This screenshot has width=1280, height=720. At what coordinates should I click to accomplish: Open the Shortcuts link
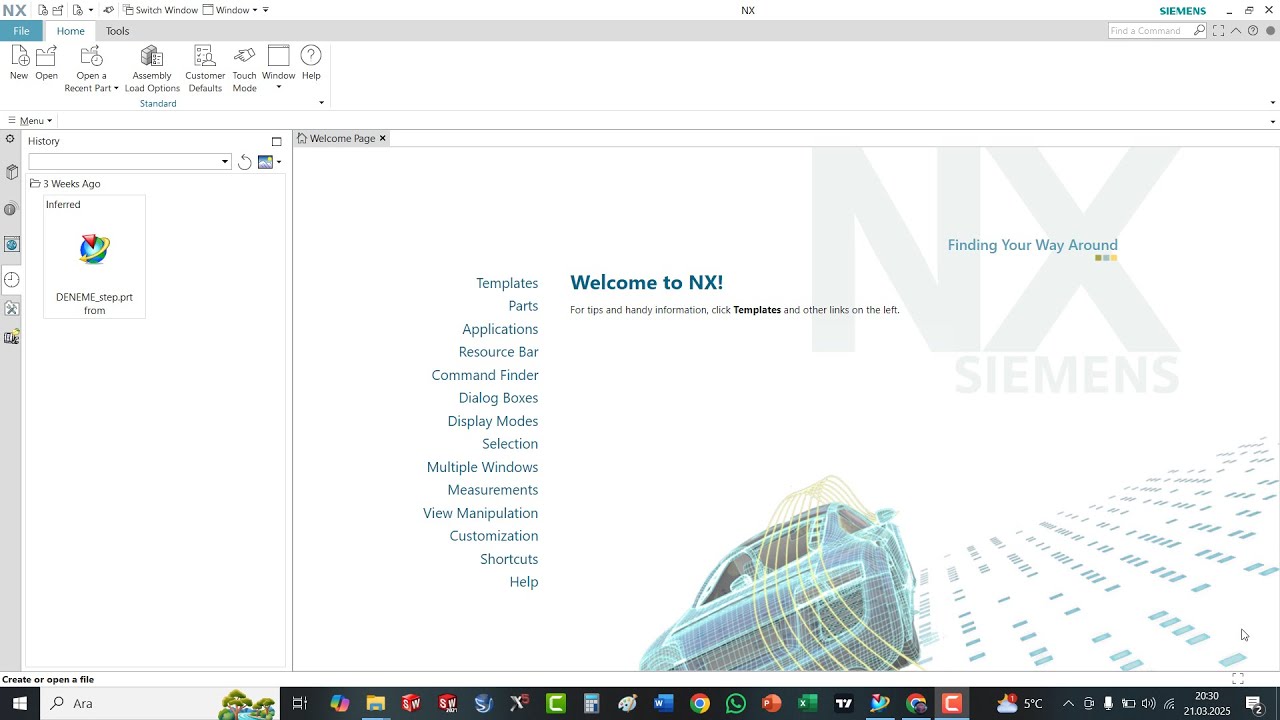click(x=509, y=559)
